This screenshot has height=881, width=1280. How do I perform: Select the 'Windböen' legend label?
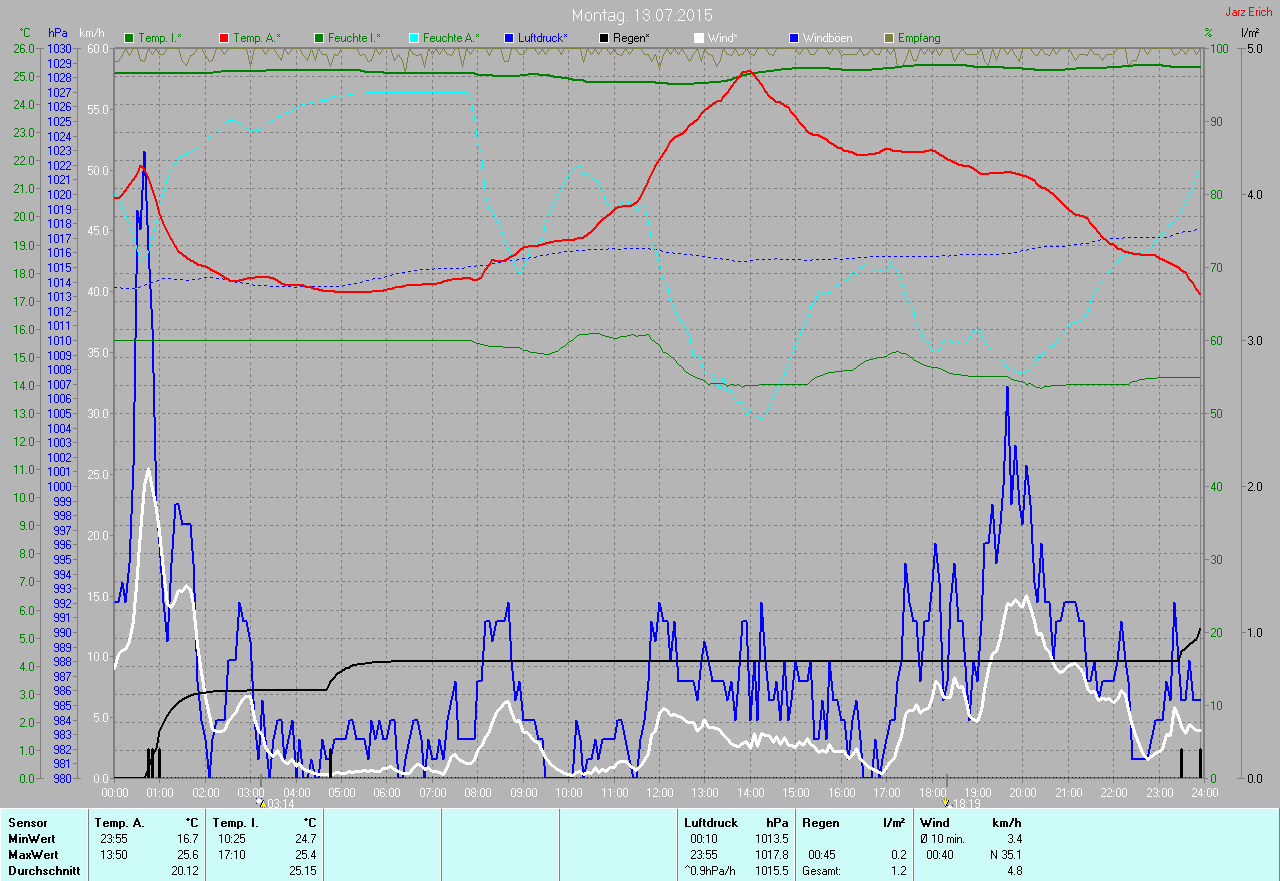[828, 38]
